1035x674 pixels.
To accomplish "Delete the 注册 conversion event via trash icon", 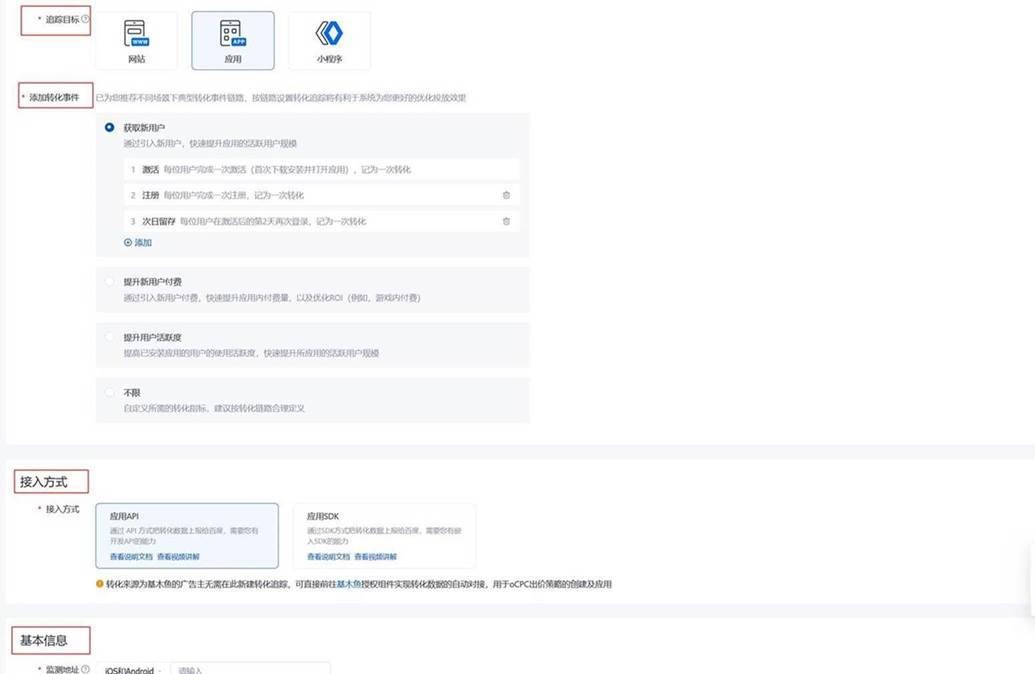I will click(506, 195).
